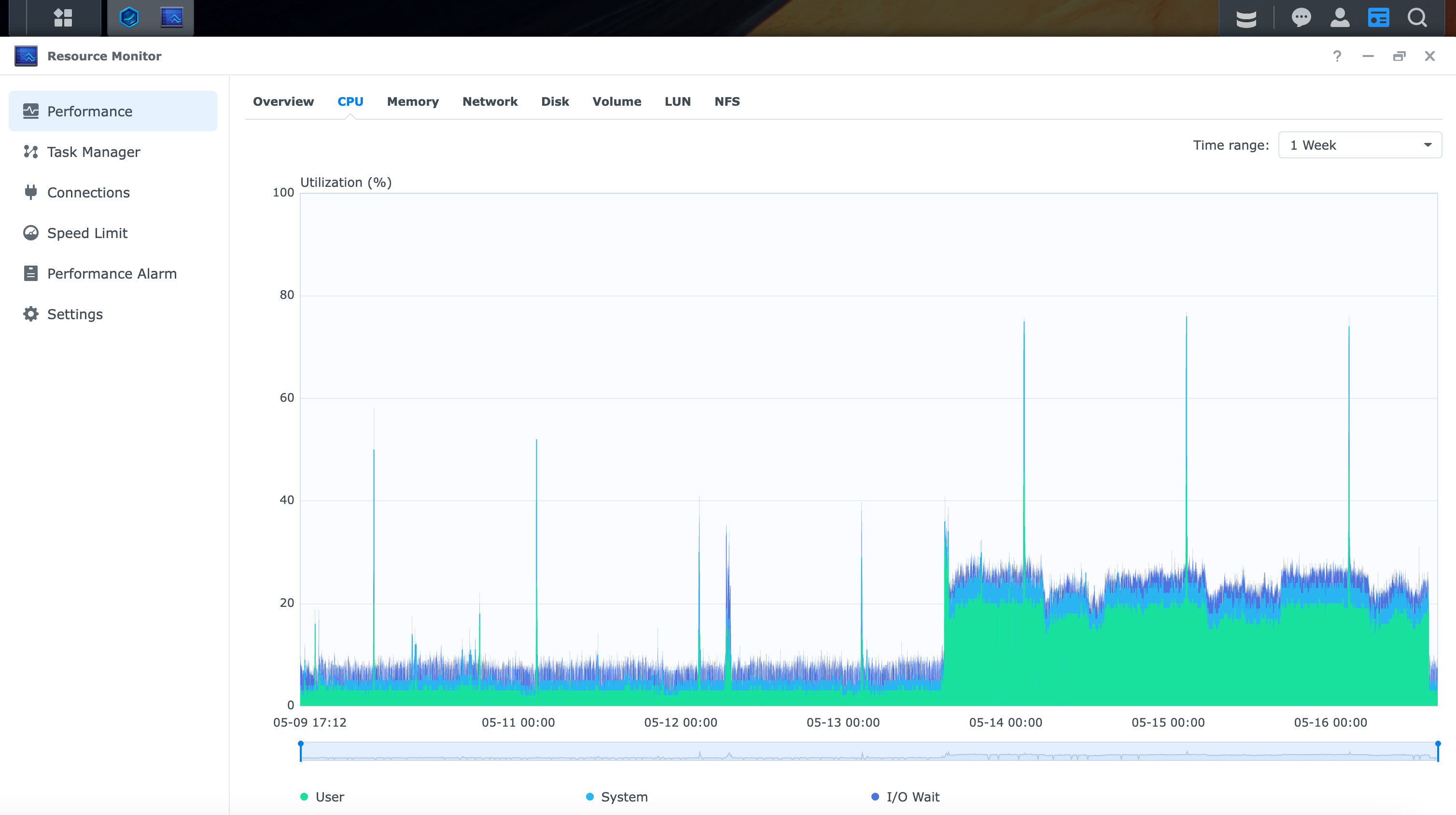Open the Main Menu grid icon
This screenshot has width=1456, height=815.
(x=63, y=17)
